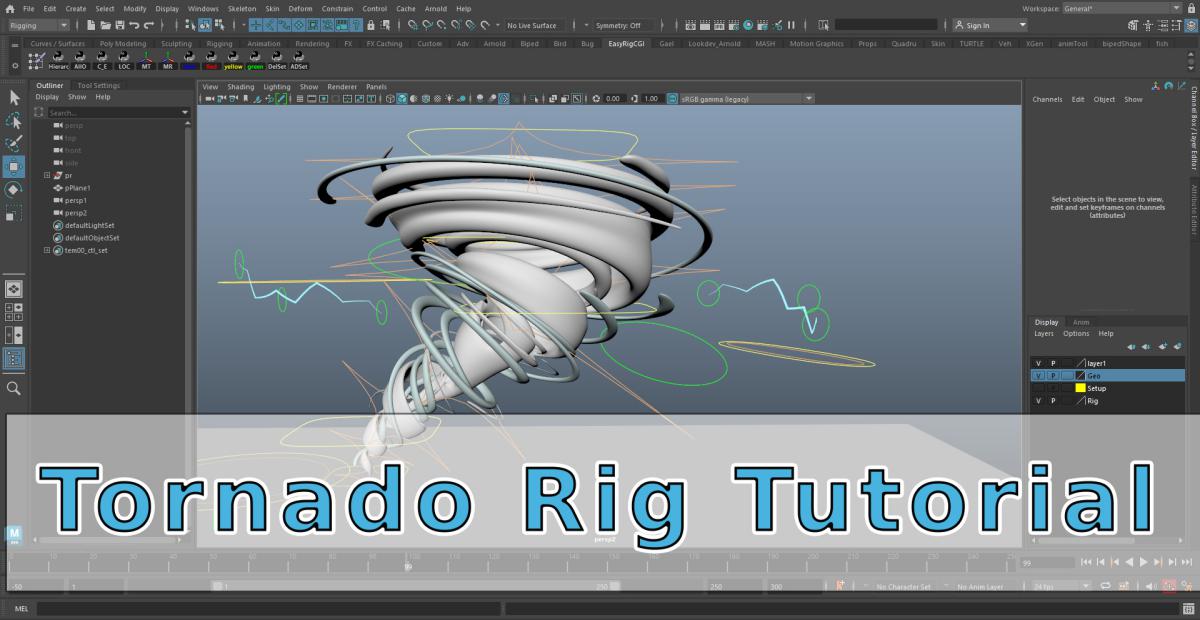Switch to the EasyRigCGI shelf tab

coord(628,44)
